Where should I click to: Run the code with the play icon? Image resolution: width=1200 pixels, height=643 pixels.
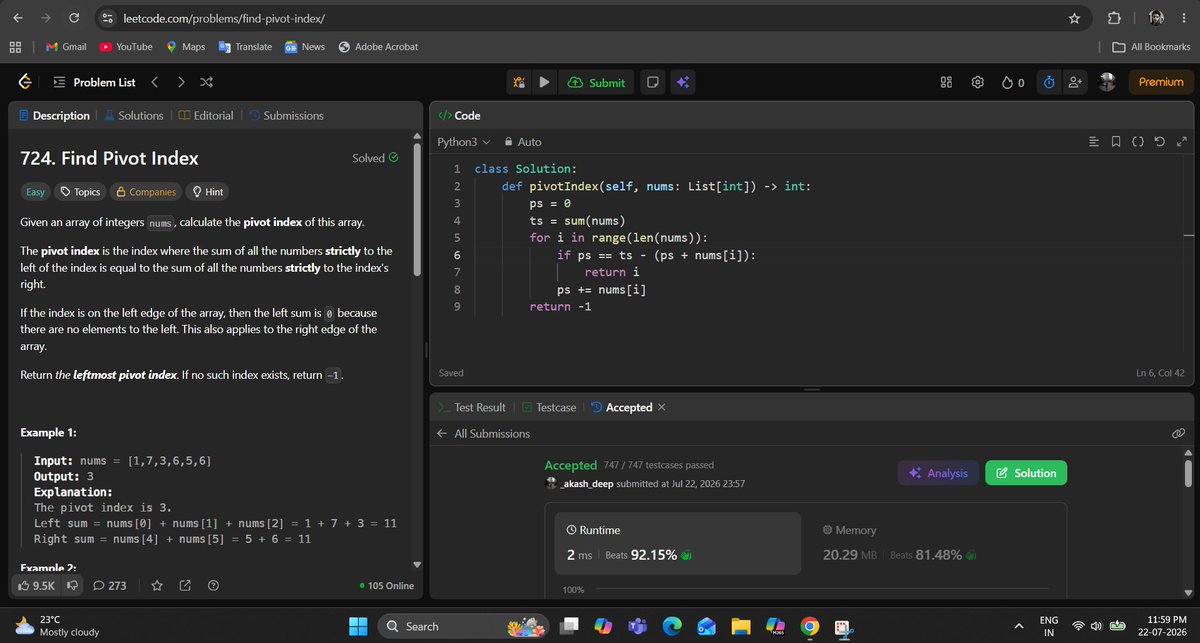[x=544, y=83]
